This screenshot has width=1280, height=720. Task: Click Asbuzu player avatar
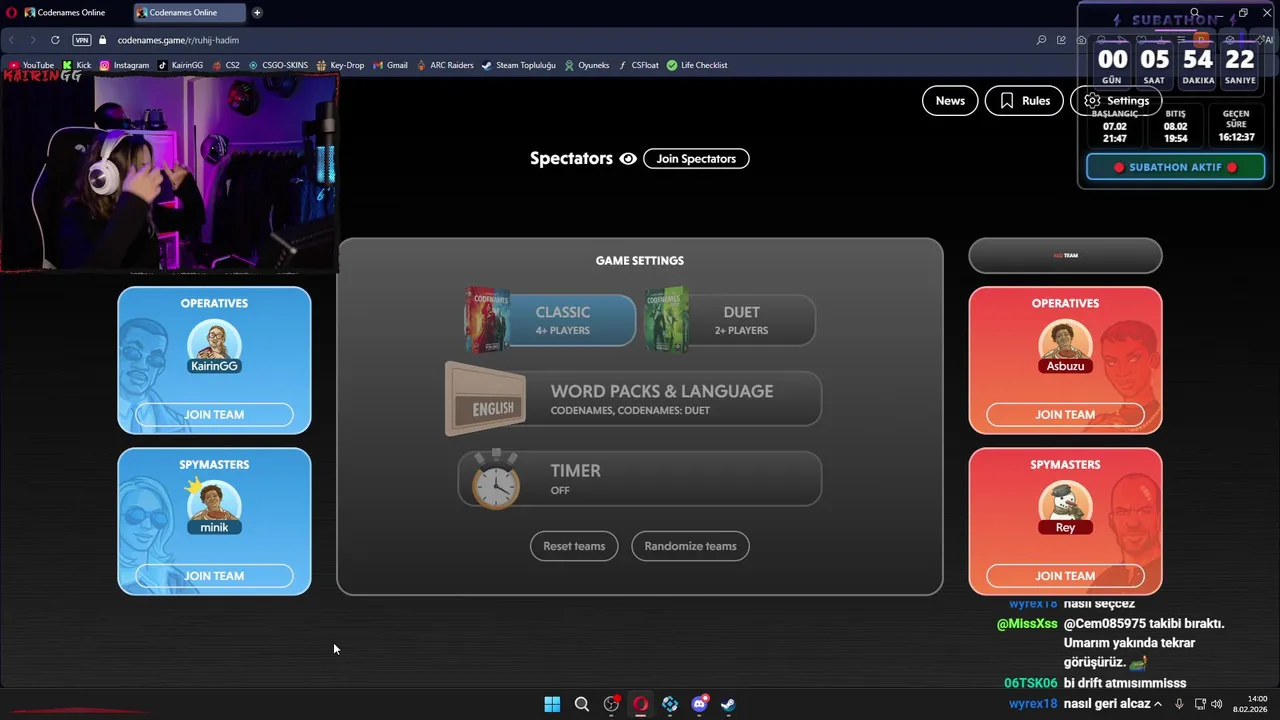point(1065,346)
